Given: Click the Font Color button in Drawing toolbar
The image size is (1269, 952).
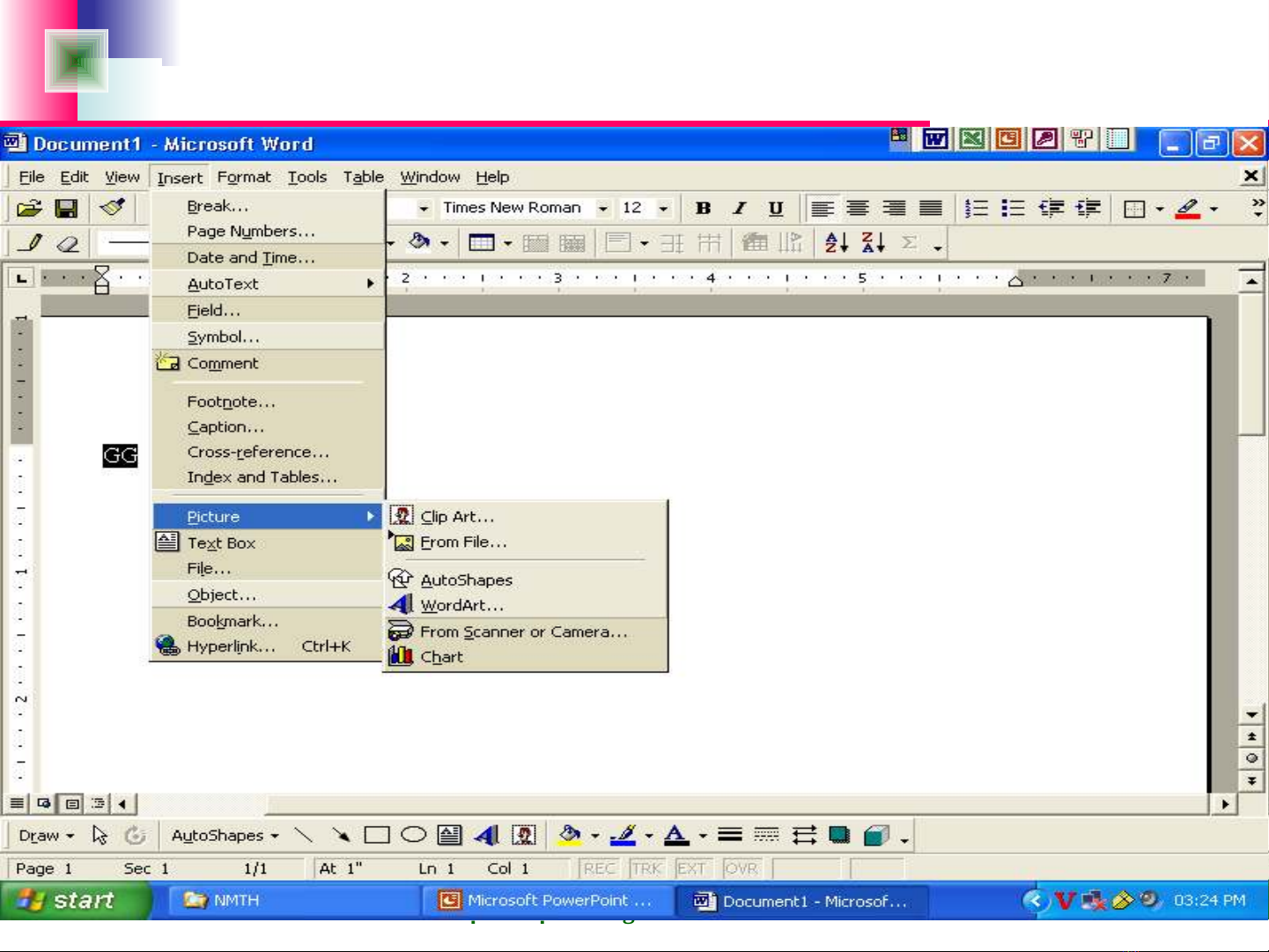Looking at the screenshot, I should [x=675, y=835].
